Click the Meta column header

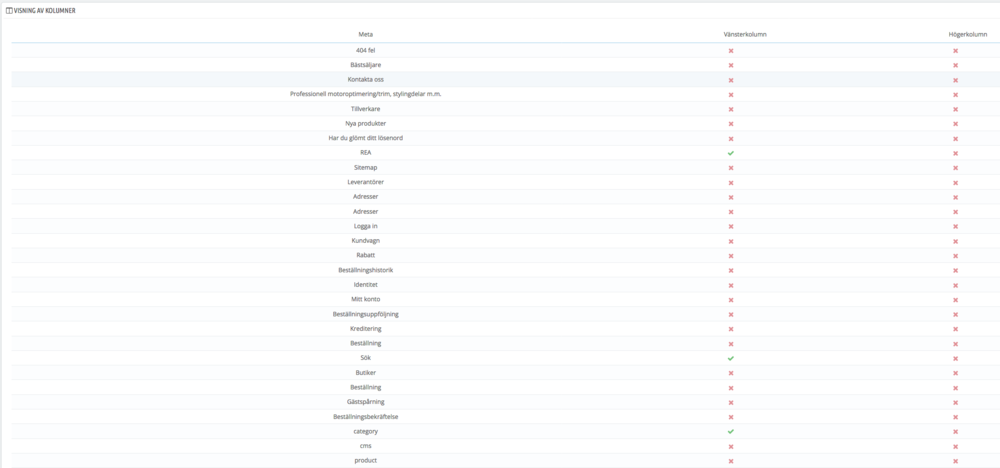click(x=365, y=34)
